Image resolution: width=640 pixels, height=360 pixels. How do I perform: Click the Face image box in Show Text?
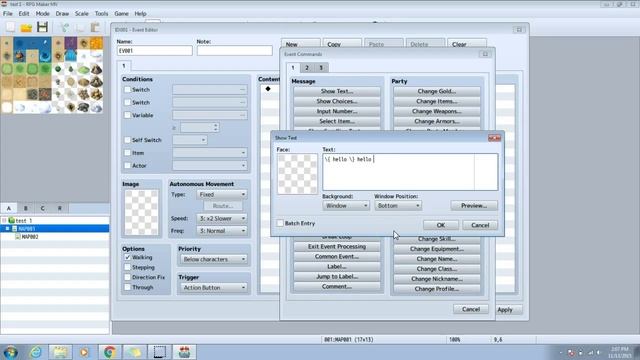297,174
